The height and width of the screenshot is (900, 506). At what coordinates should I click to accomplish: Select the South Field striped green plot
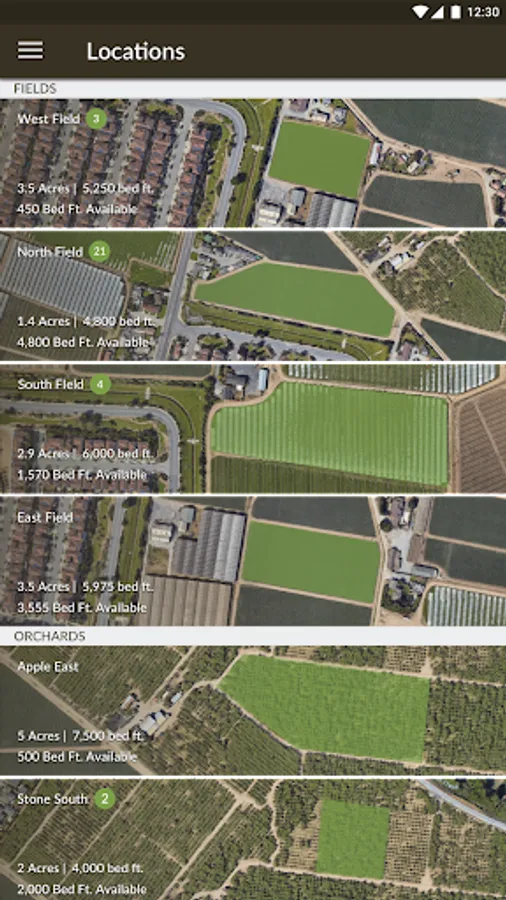click(x=329, y=433)
